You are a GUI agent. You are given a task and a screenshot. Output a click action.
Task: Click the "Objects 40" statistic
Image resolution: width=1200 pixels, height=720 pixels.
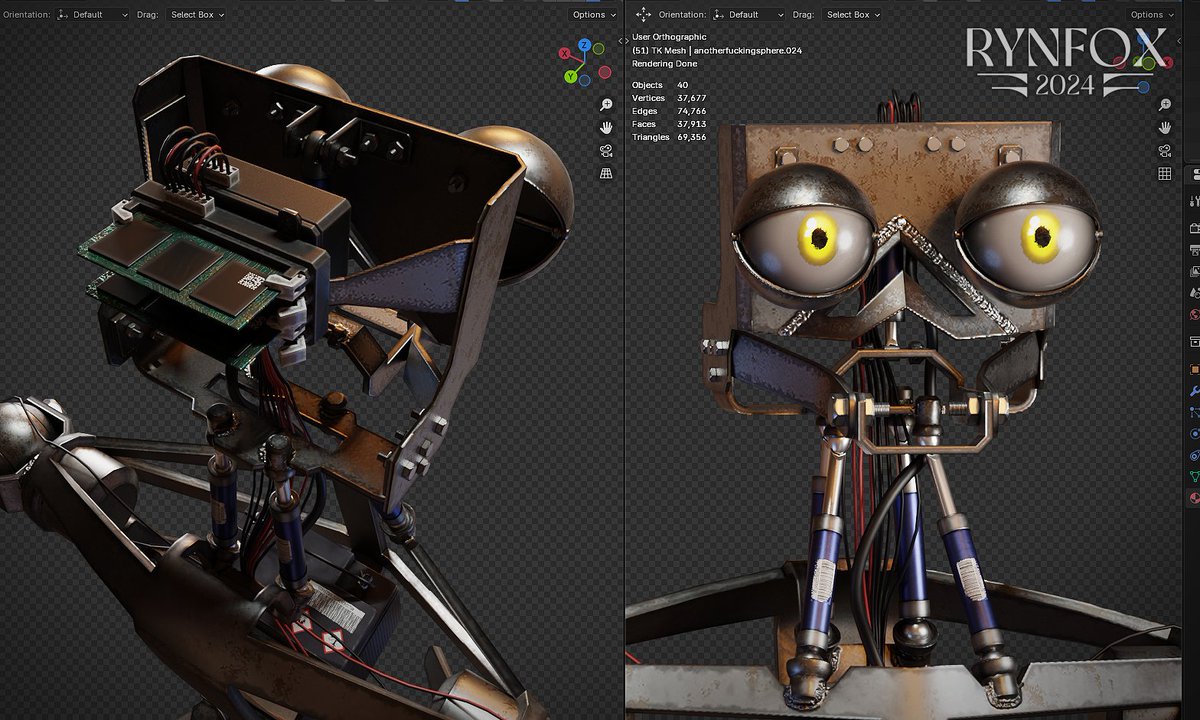(660, 85)
